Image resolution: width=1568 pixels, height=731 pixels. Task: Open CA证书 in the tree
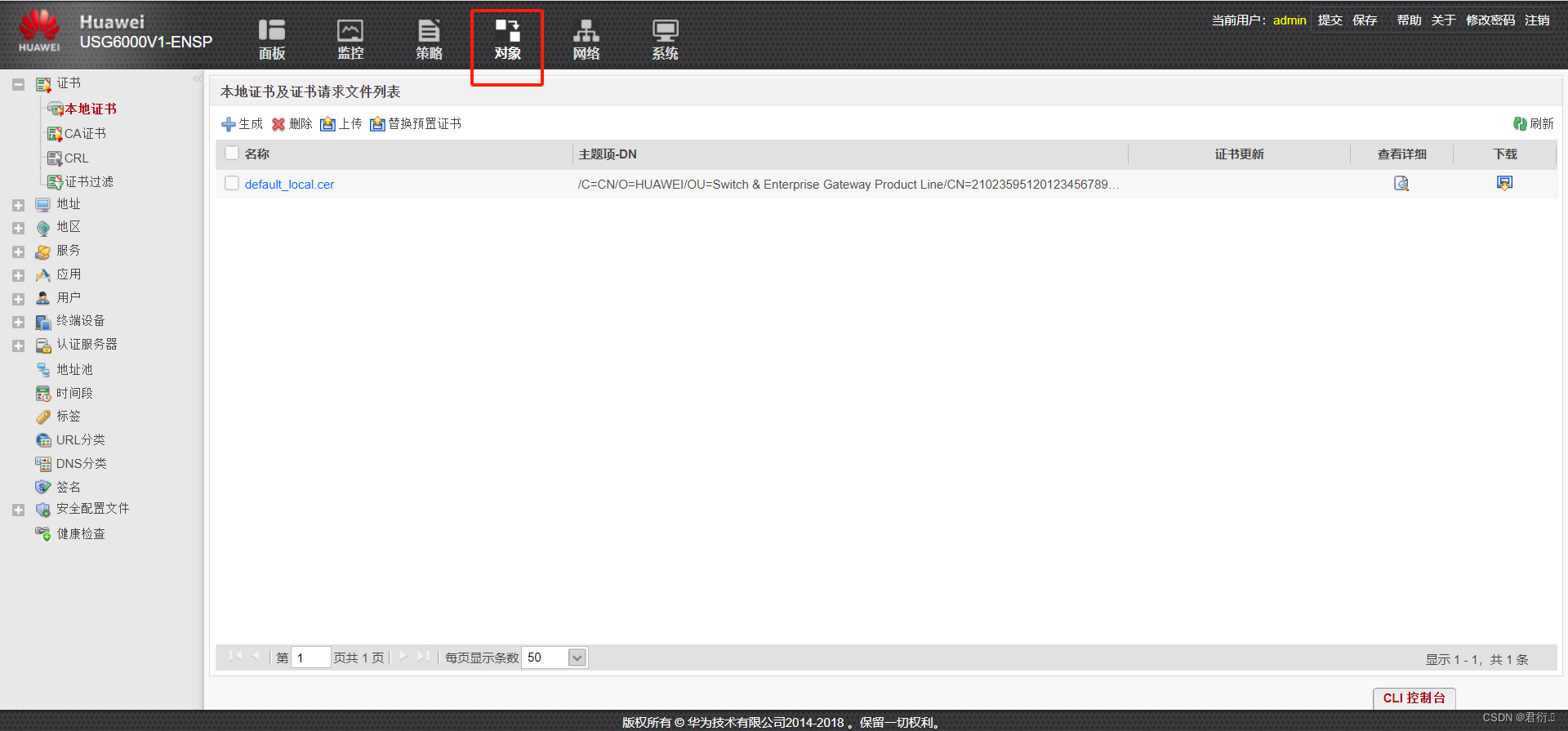coord(85,133)
